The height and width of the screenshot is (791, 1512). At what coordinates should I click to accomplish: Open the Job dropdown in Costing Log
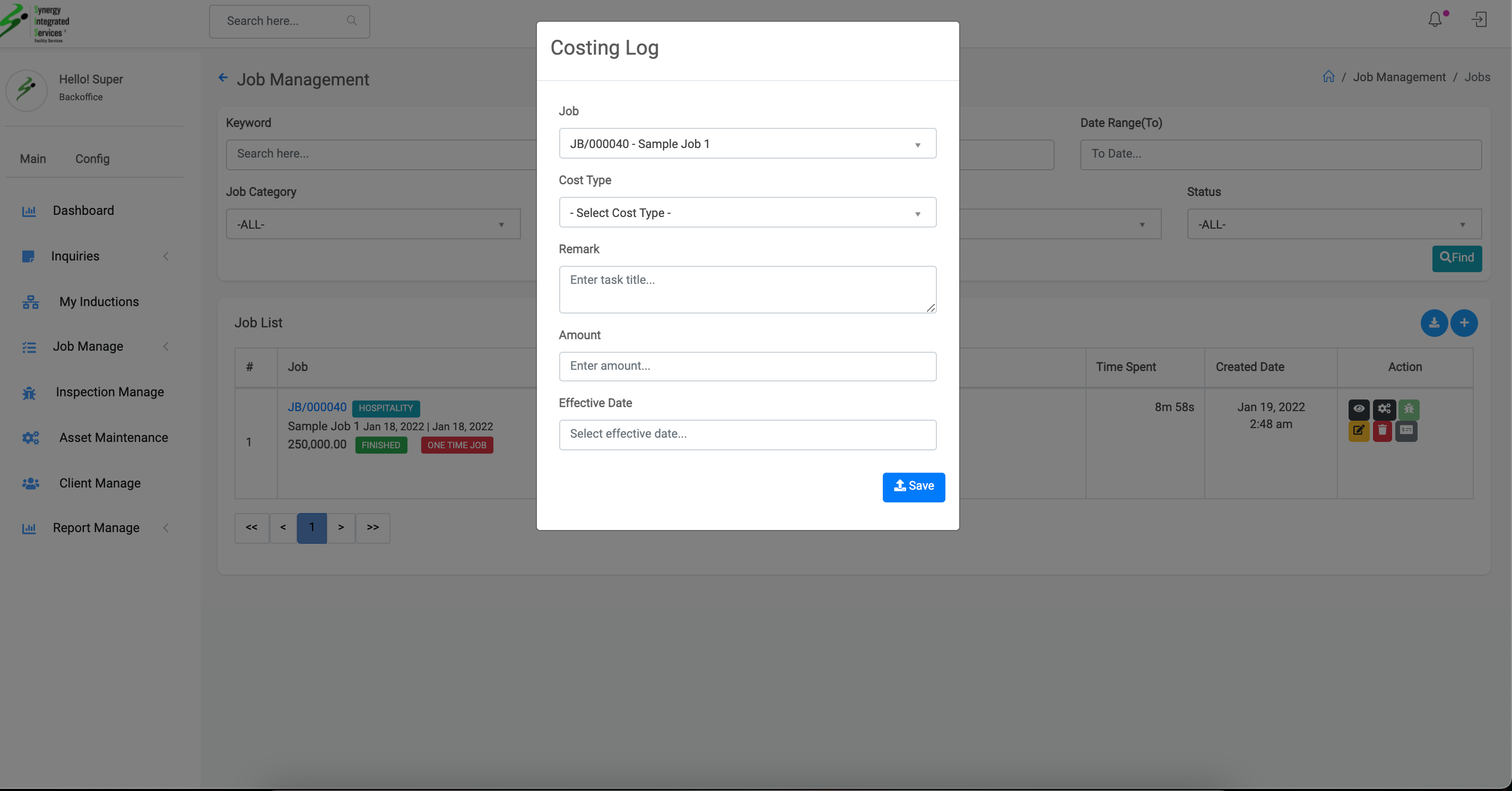747,144
